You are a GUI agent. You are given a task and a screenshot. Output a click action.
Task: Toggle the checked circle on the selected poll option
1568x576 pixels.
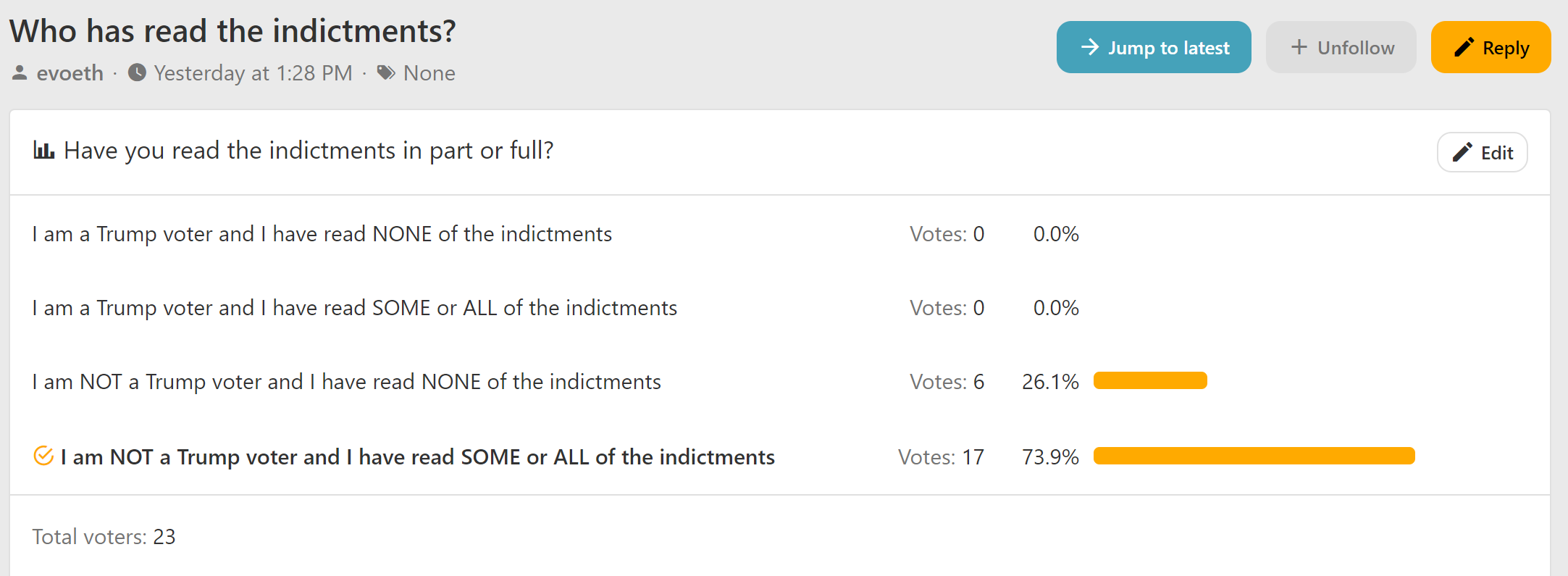(x=43, y=456)
